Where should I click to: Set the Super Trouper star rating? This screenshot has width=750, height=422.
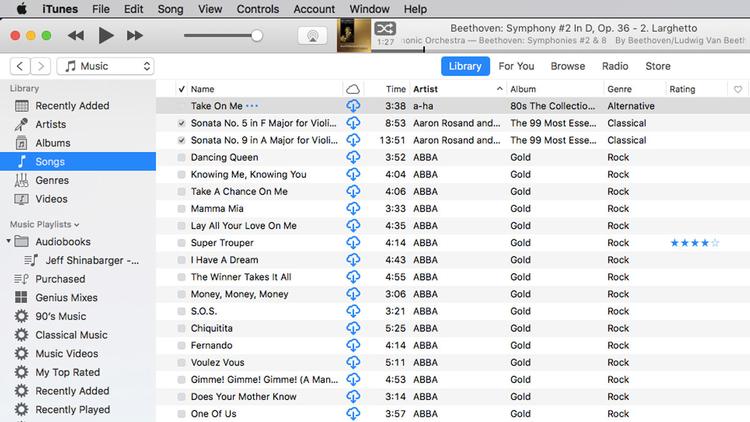click(x=695, y=243)
